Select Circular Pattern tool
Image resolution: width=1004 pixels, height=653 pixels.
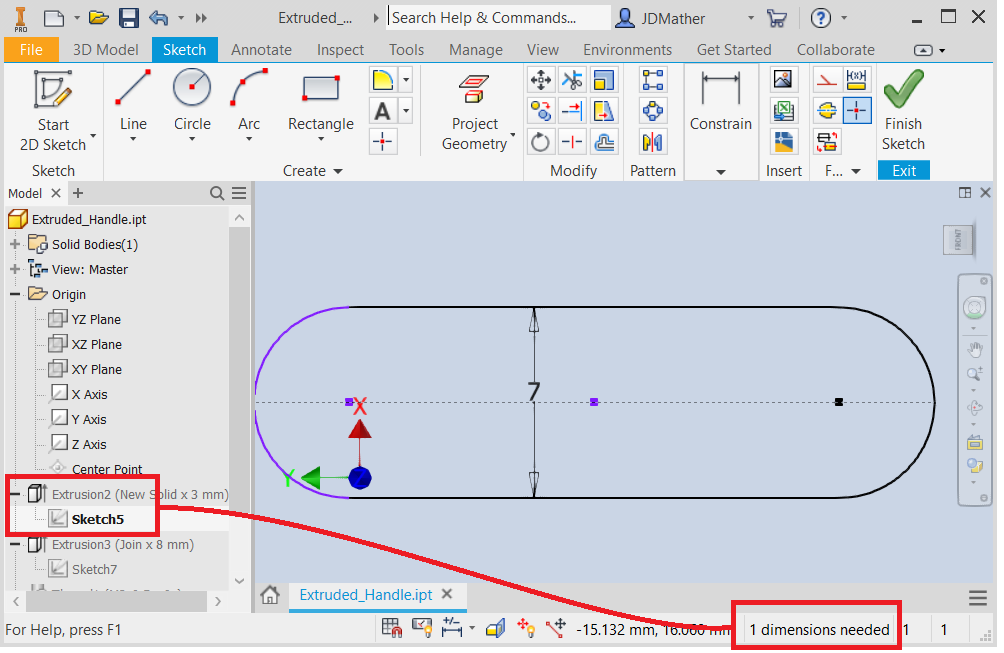pyautogui.click(x=652, y=111)
